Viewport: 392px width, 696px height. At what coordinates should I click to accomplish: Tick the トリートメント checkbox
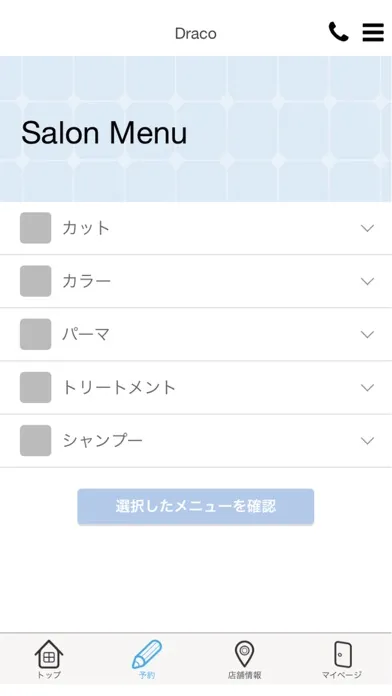[x=36, y=388]
